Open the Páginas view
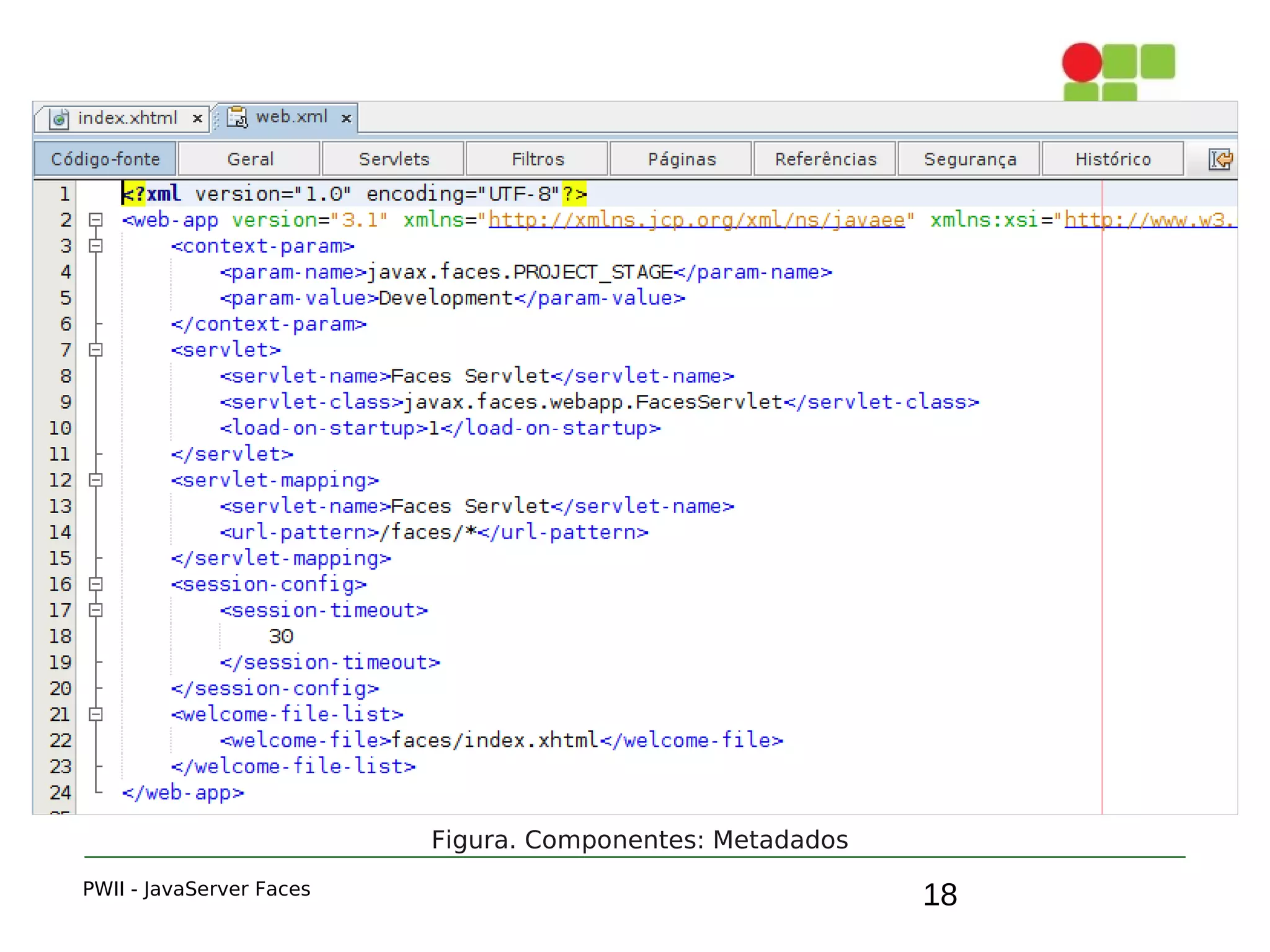The width and height of the screenshot is (1270, 952). [x=682, y=159]
